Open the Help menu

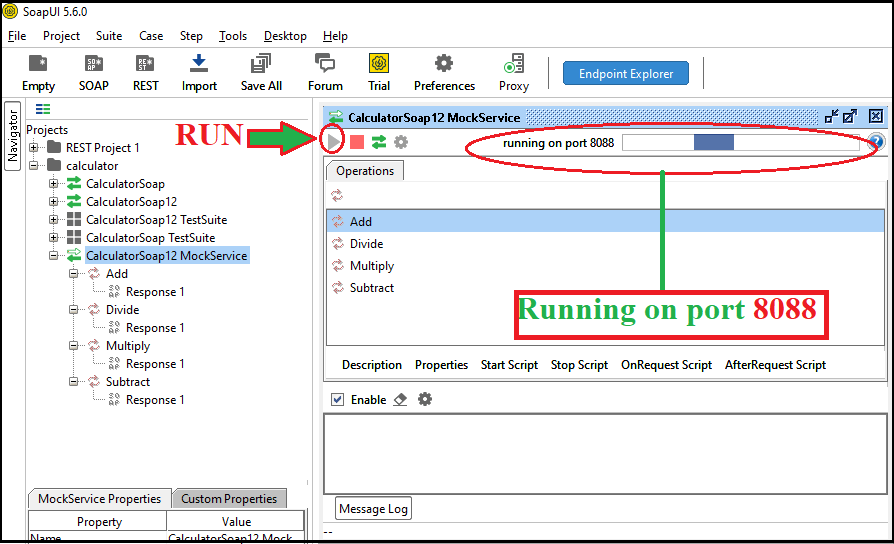[x=335, y=35]
